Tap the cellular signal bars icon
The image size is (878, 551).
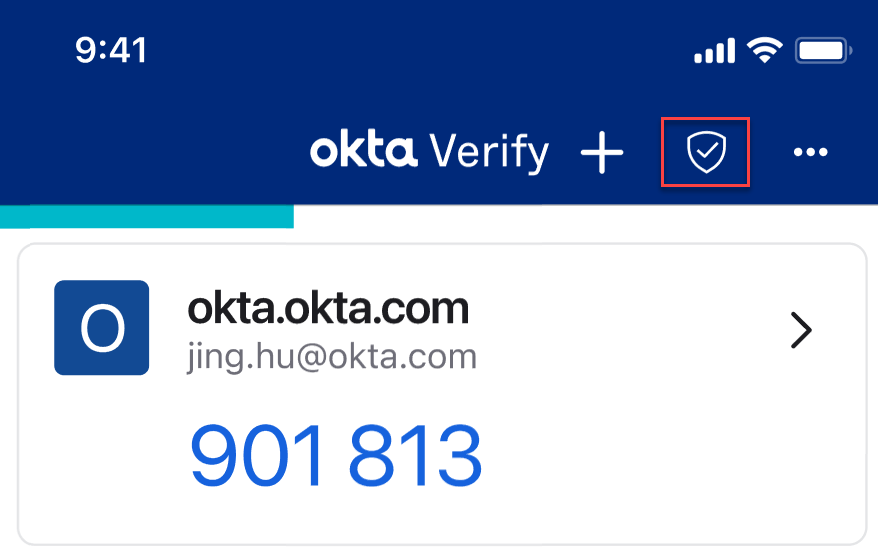tap(714, 51)
